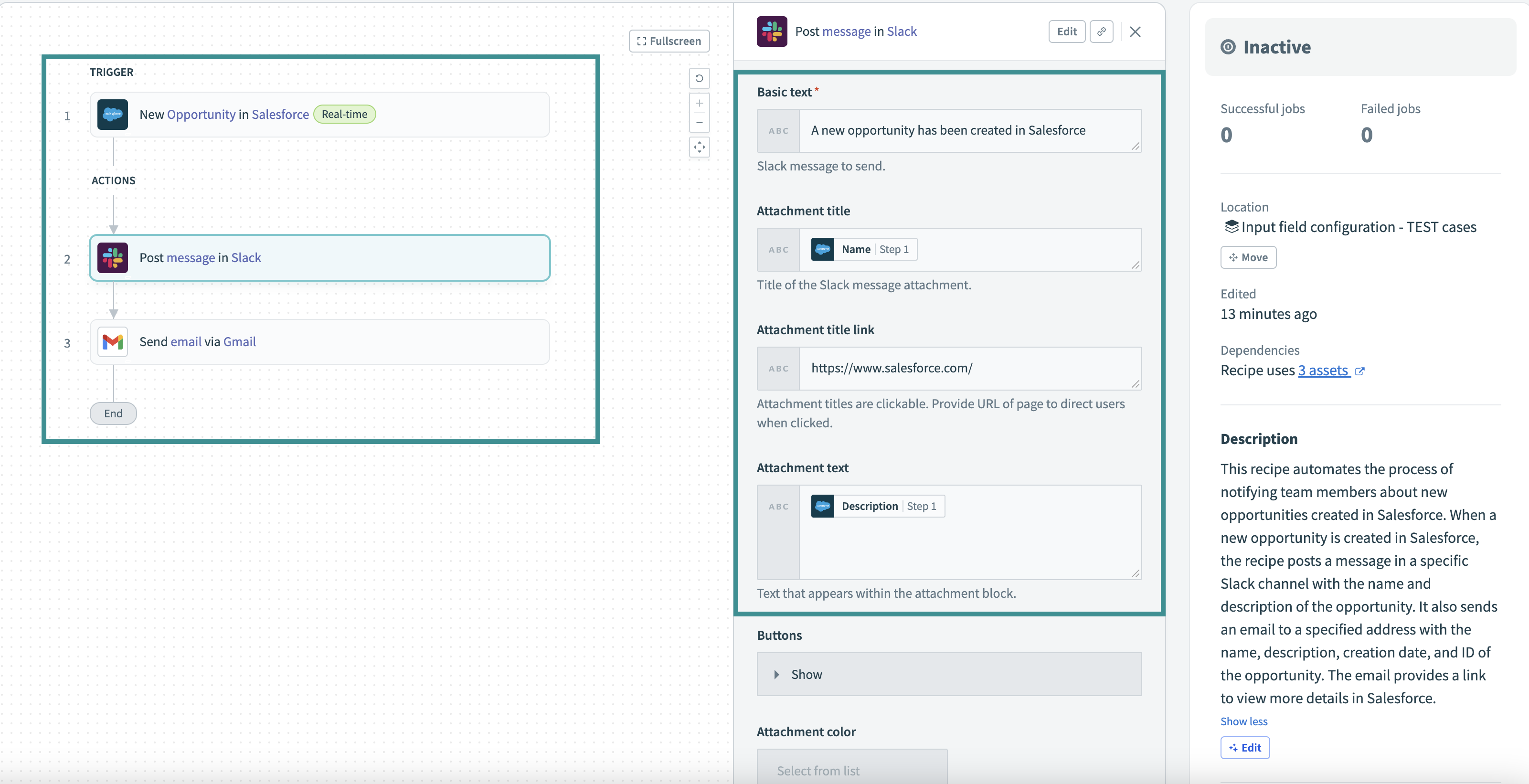Click the Real-time badge on the trigger
Image resolution: width=1529 pixels, height=784 pixels.
click(x=344, y=115)
